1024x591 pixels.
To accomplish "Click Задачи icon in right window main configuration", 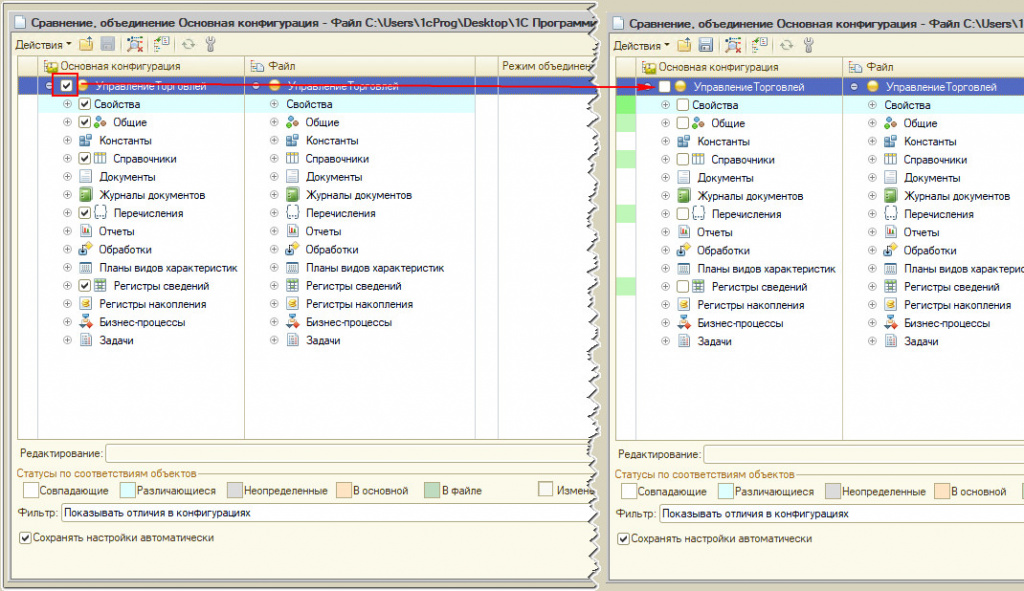I will pos(684,341).
